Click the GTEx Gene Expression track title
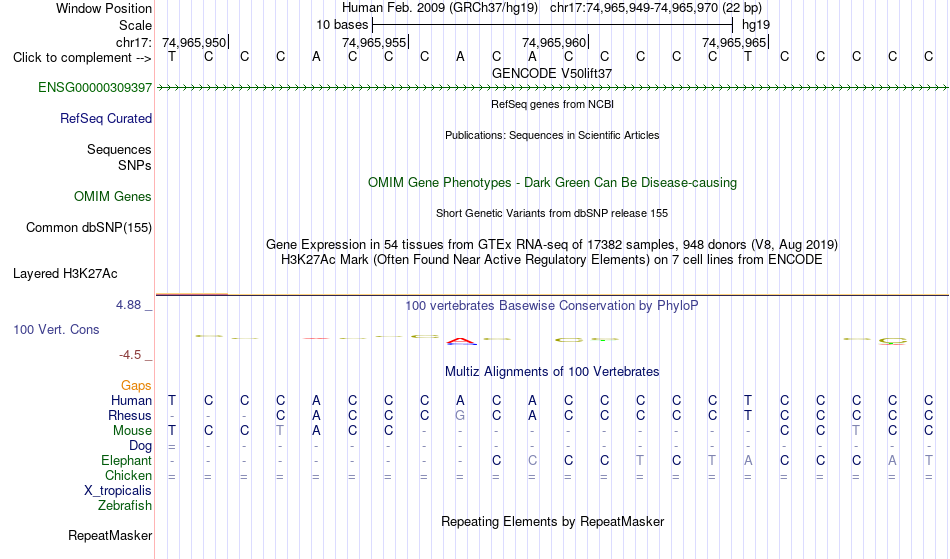The width and height of the screenshot is (950, 559). 552,245
